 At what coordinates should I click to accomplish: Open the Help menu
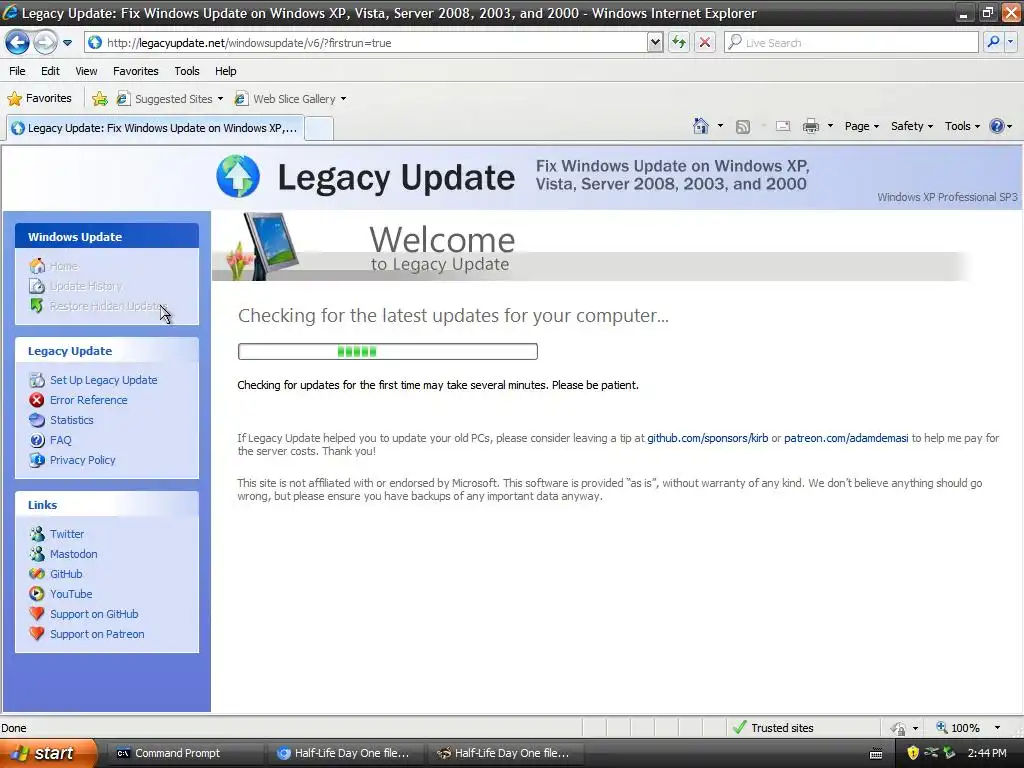[226, 71]
